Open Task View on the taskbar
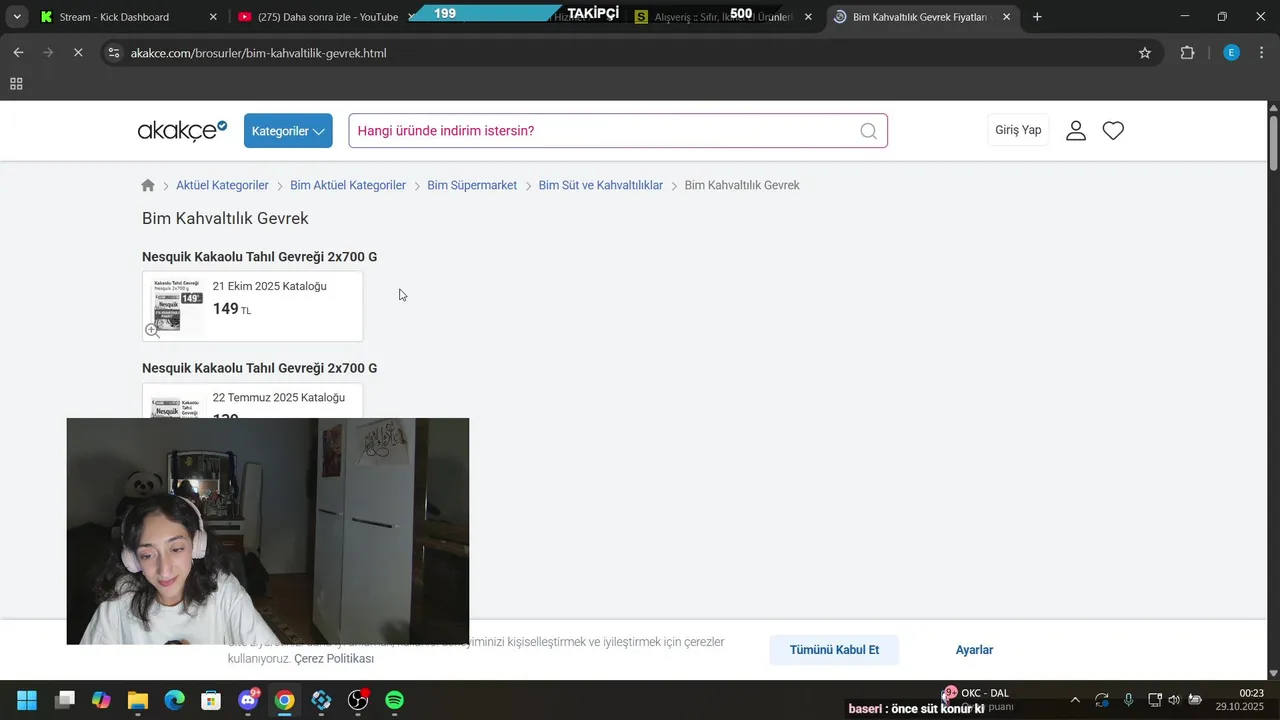 click(65, 700)
